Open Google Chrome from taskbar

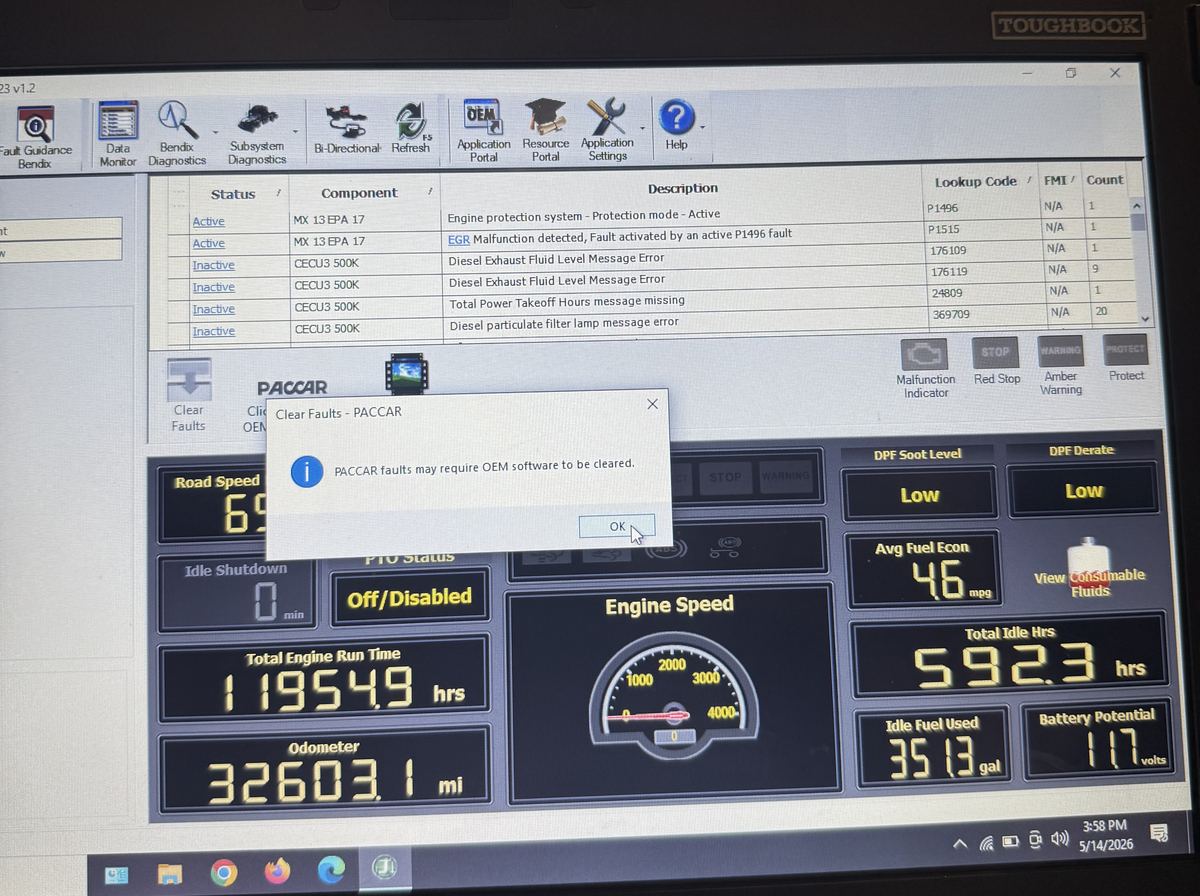point(223,873)
